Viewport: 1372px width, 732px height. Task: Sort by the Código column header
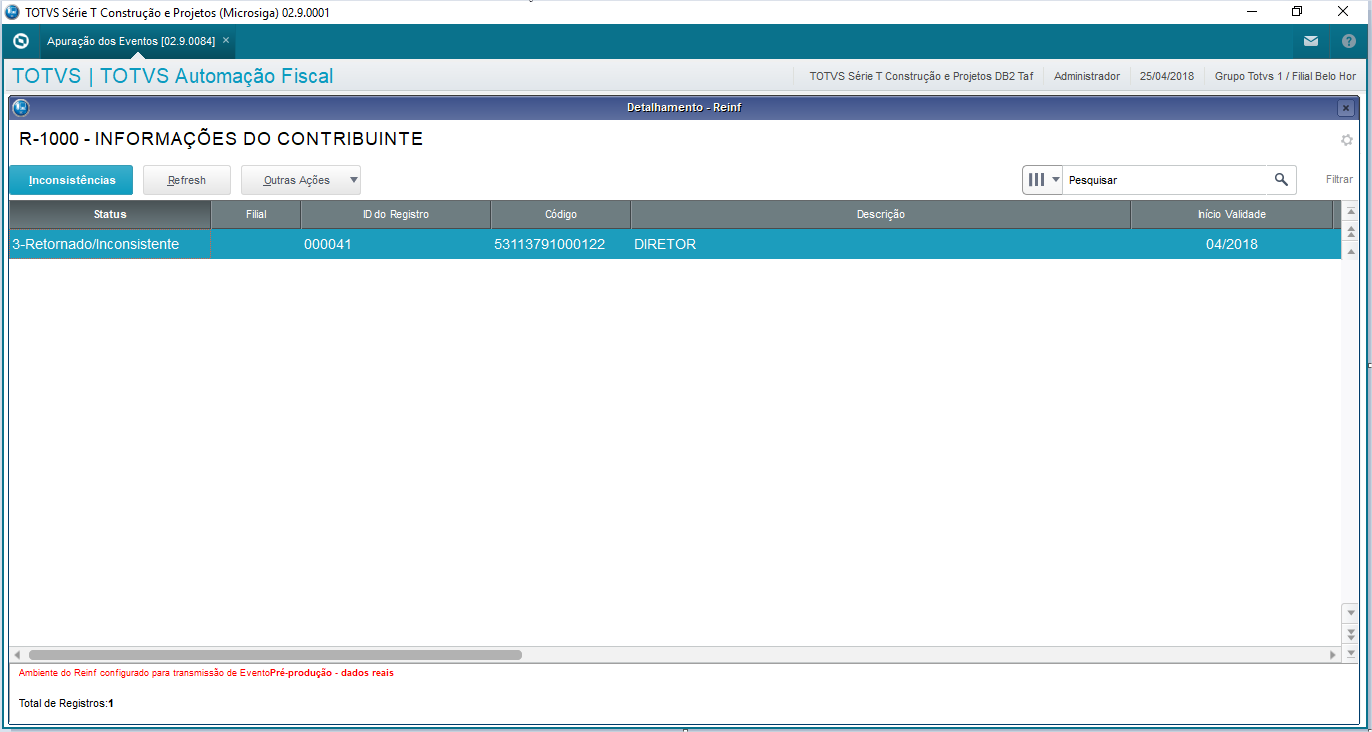click(561, 215)
